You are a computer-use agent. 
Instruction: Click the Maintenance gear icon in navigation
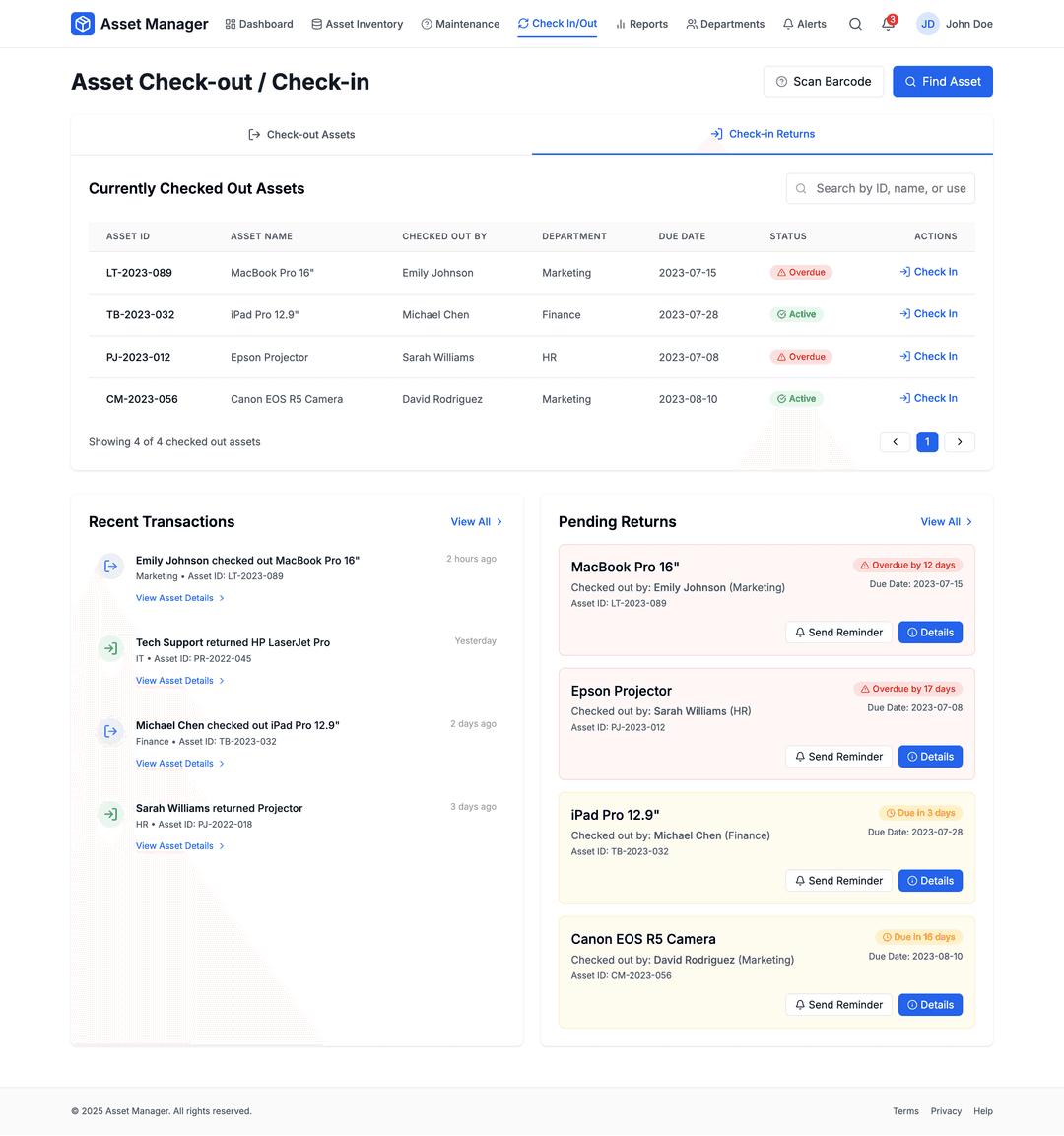pos(425,23)
